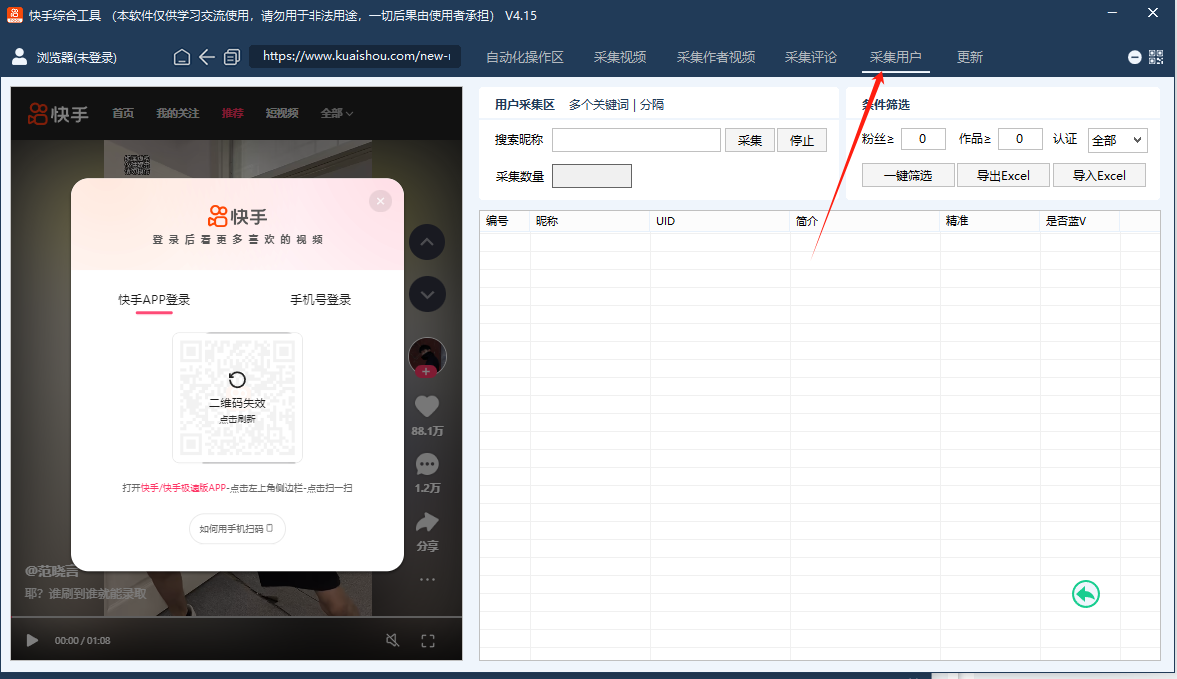
Task: Click 导出Excel button
Action: point(1003,176)
